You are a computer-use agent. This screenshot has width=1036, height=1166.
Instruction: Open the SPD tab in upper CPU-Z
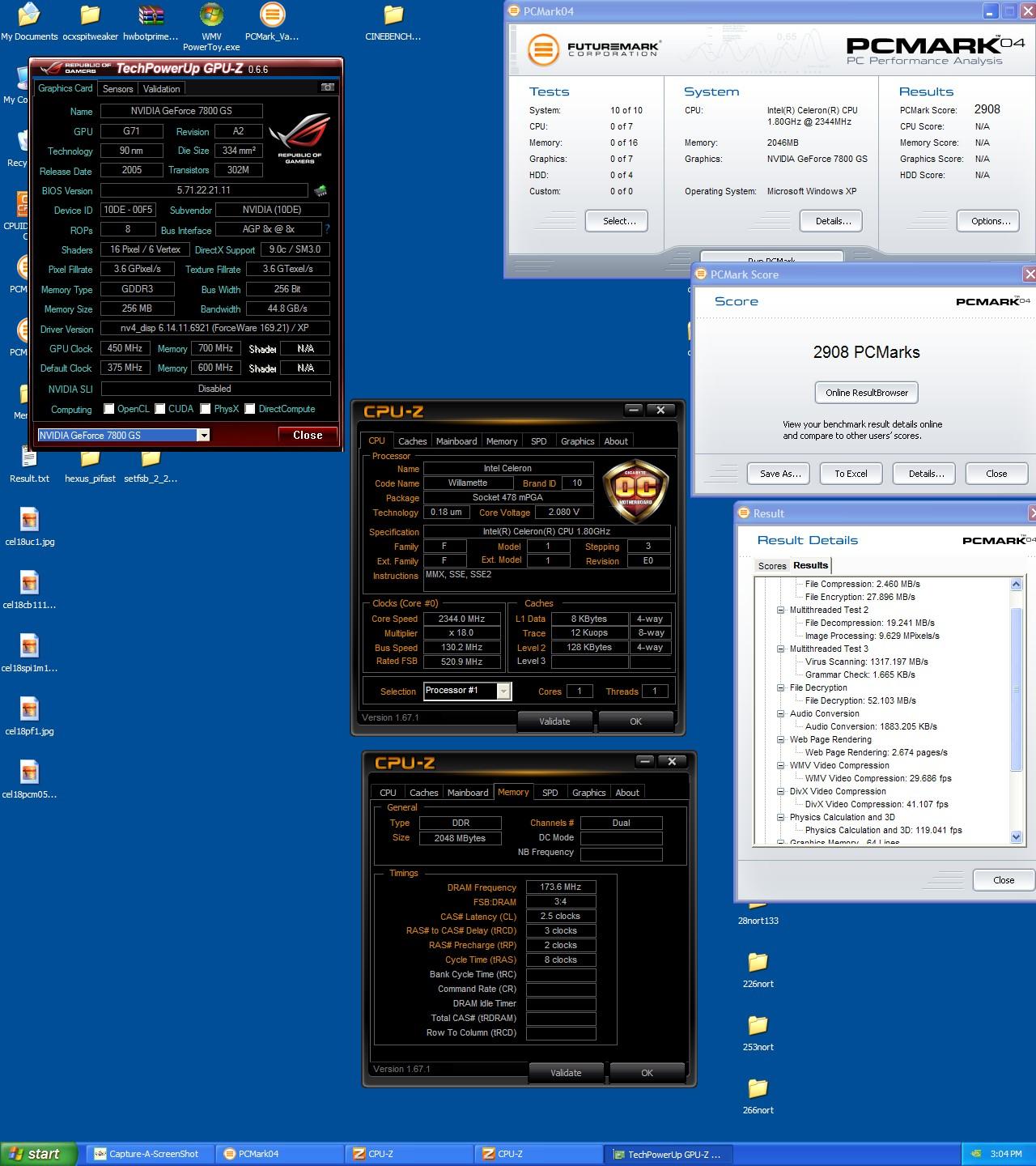[x=539, y=441]
